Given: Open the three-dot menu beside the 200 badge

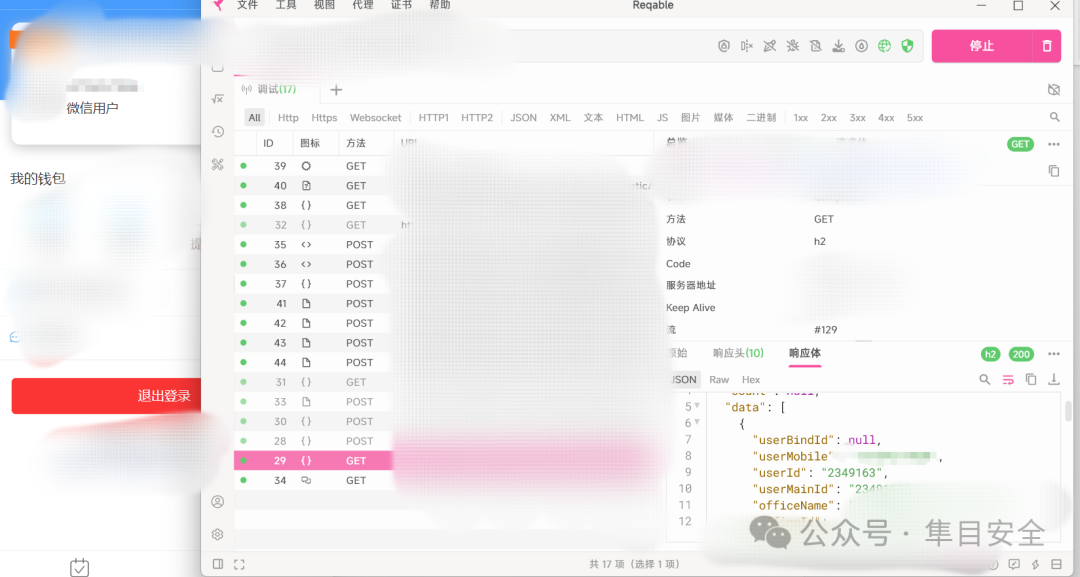Looking at the screenshot, I should (1054, 354).
